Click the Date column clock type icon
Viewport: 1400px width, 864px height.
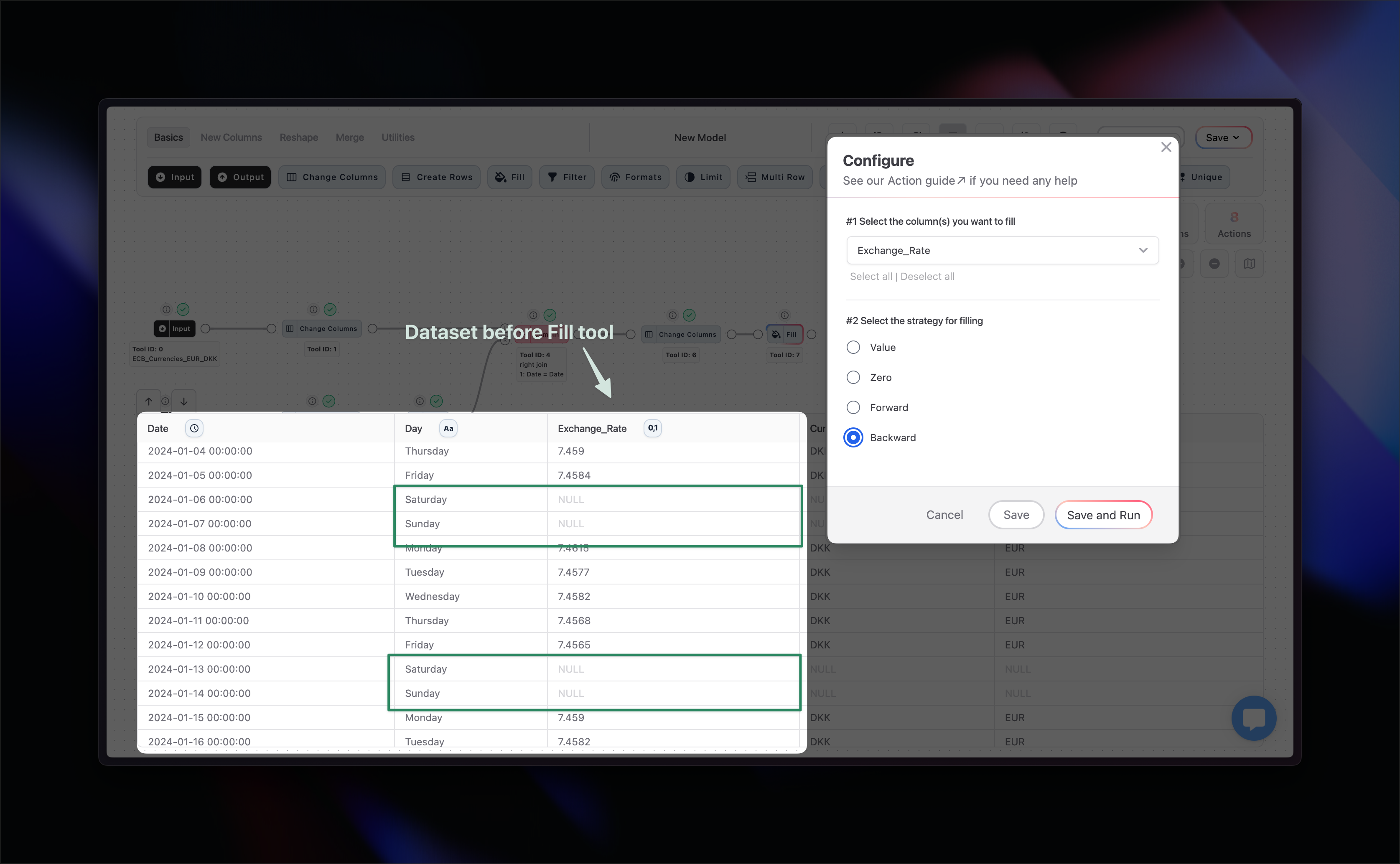[x=194, y=428]
